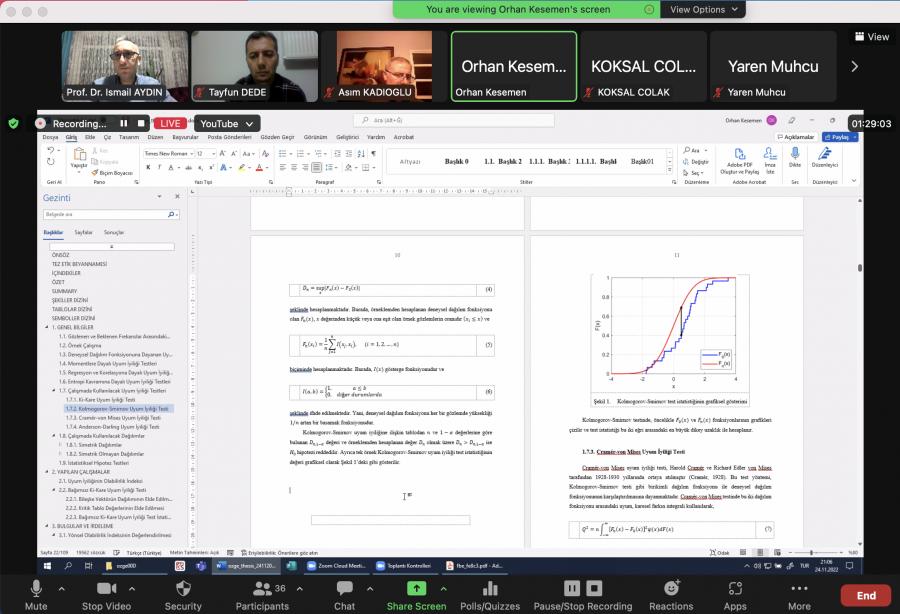Viewport: 900px width, 614px height.
Task: Click the red End meeting button
Action: (866, 595)
